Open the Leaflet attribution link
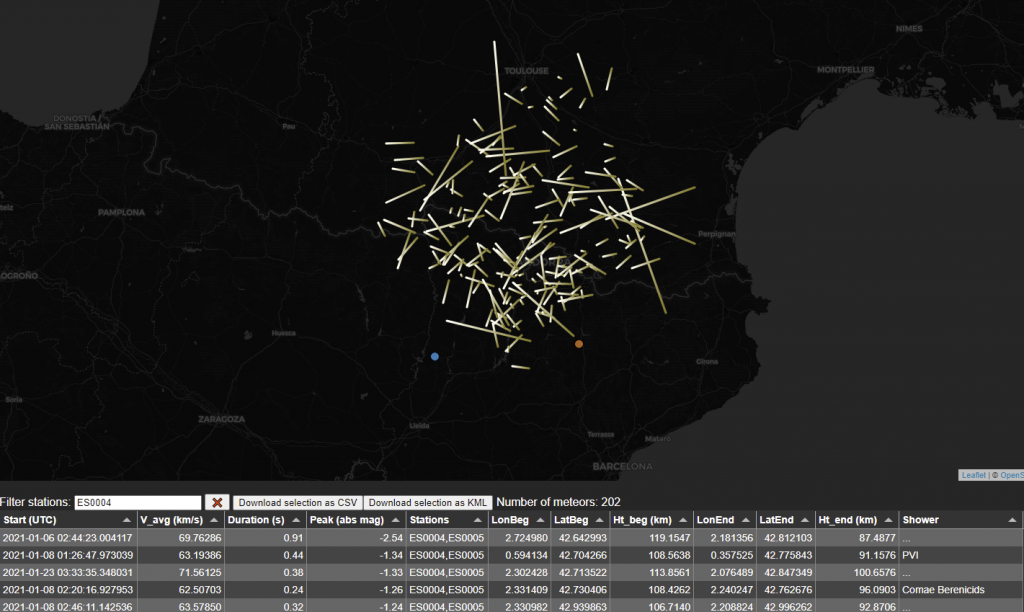The height and width of the screenshot is (612, 1024). 973,475
